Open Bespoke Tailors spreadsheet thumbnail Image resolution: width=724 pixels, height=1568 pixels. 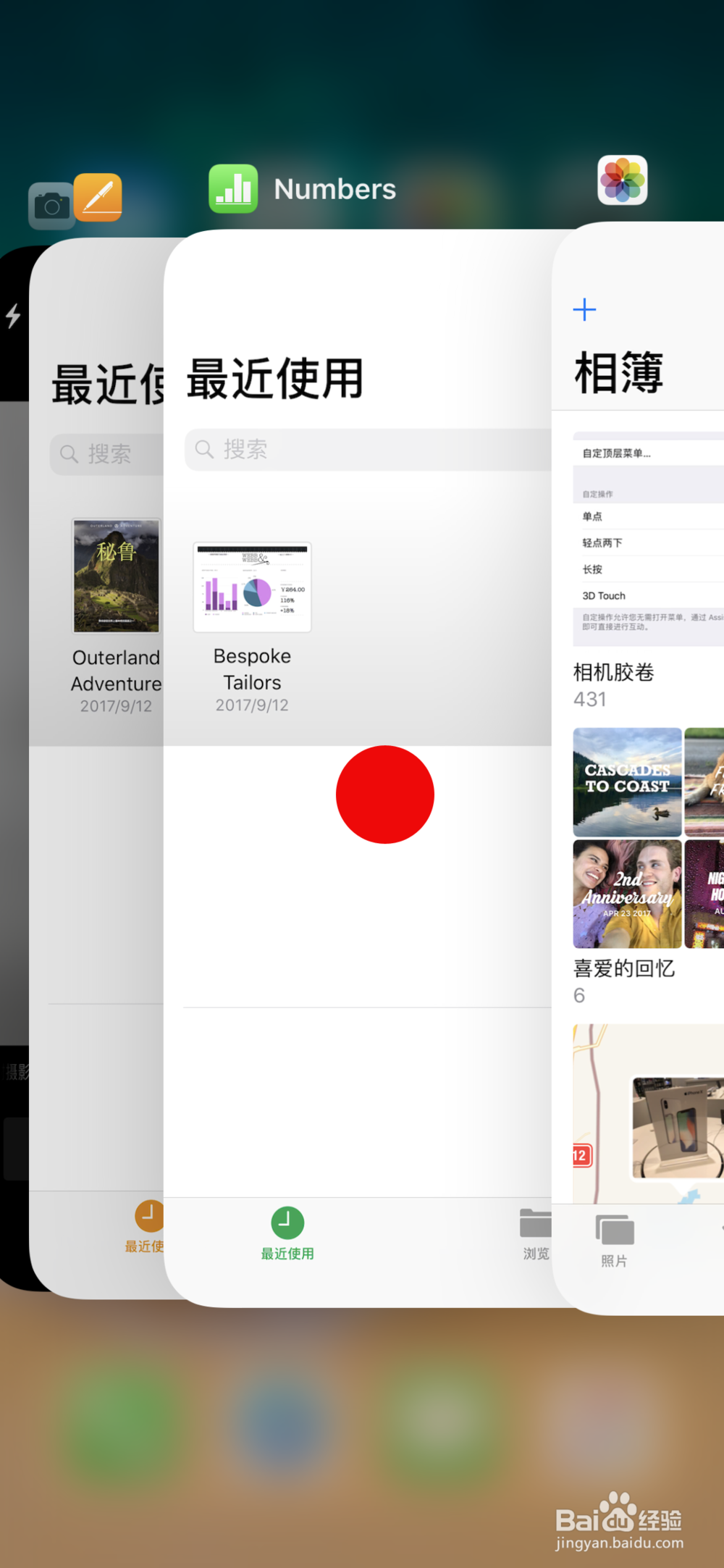252,587
